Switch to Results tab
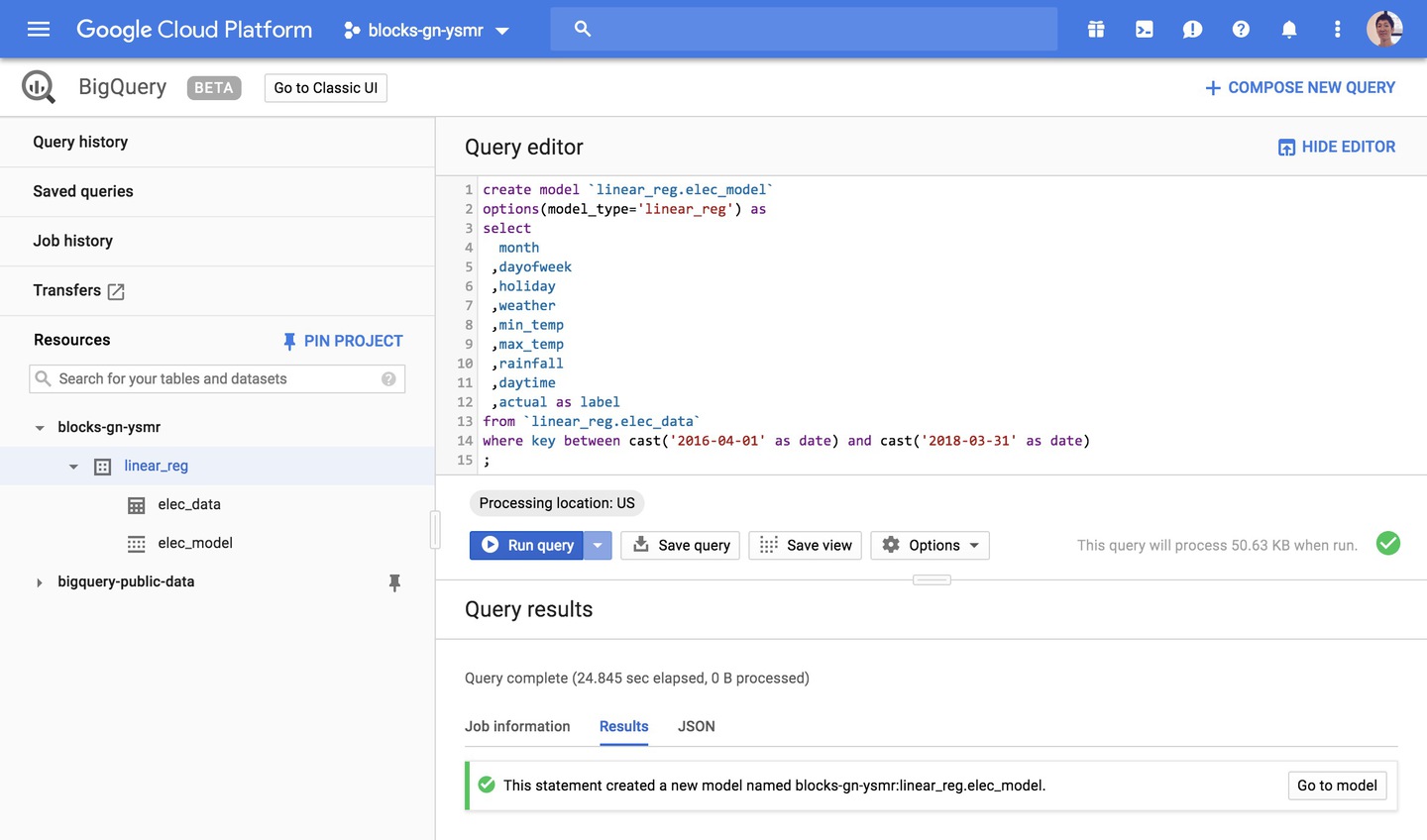This screenshot has width=1427, height=840. pos(624,726)
